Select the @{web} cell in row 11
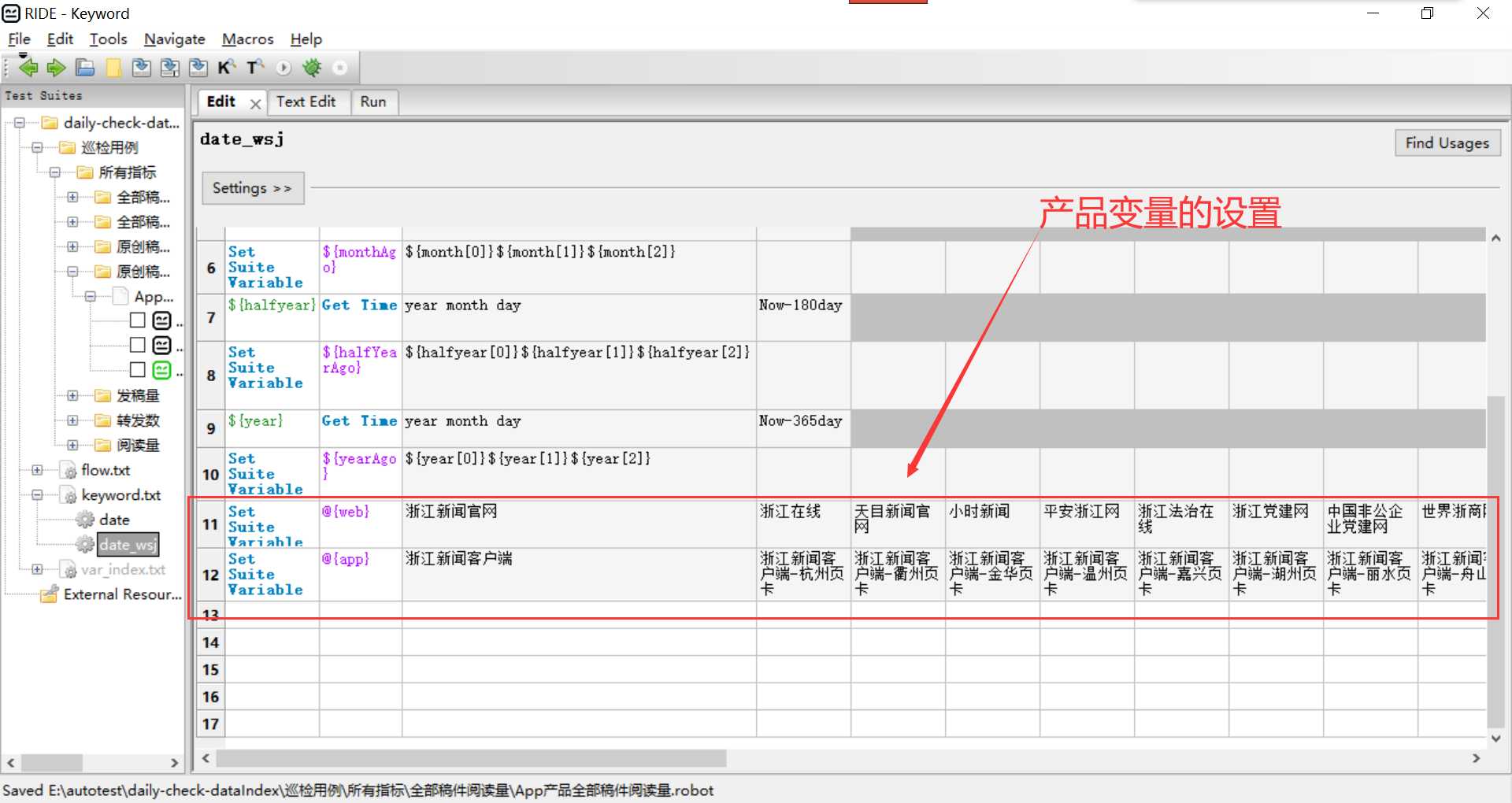The image size is (1512, 803). tap(361, 524)
